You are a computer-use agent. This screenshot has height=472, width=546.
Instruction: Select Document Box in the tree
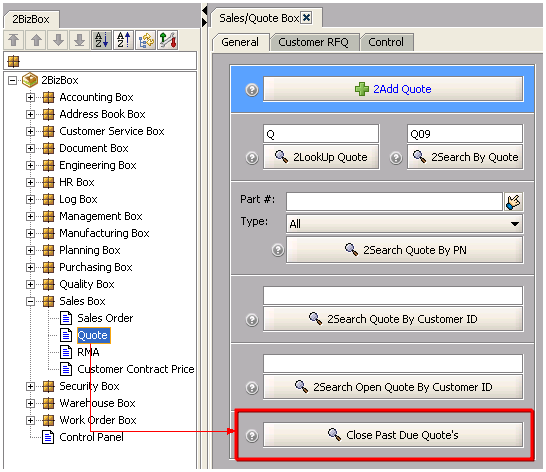(x=94, y=148)
